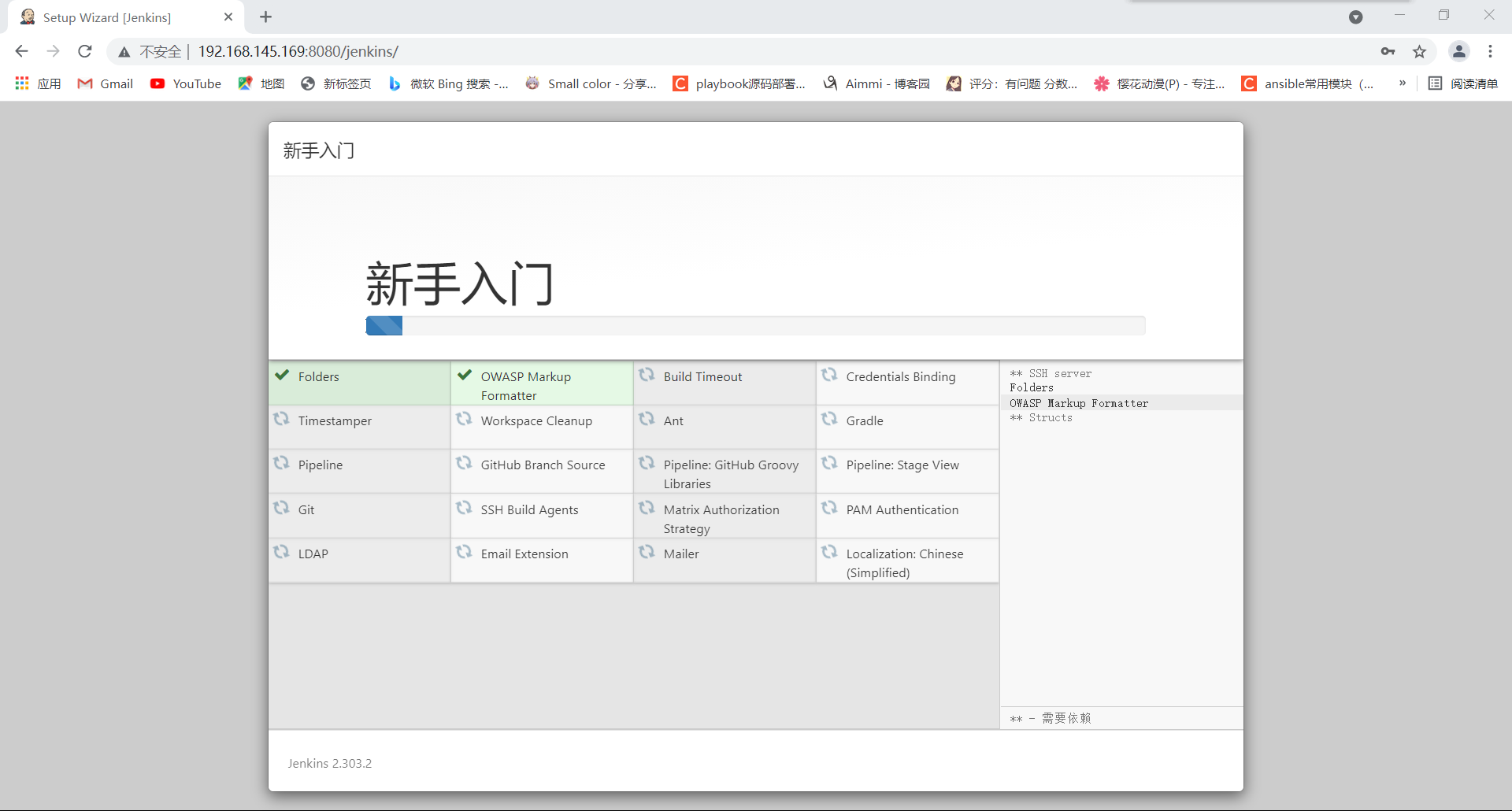Click the Git plugin spinner icon
This screenshot has width=1512, height=811.
[281, 508]
